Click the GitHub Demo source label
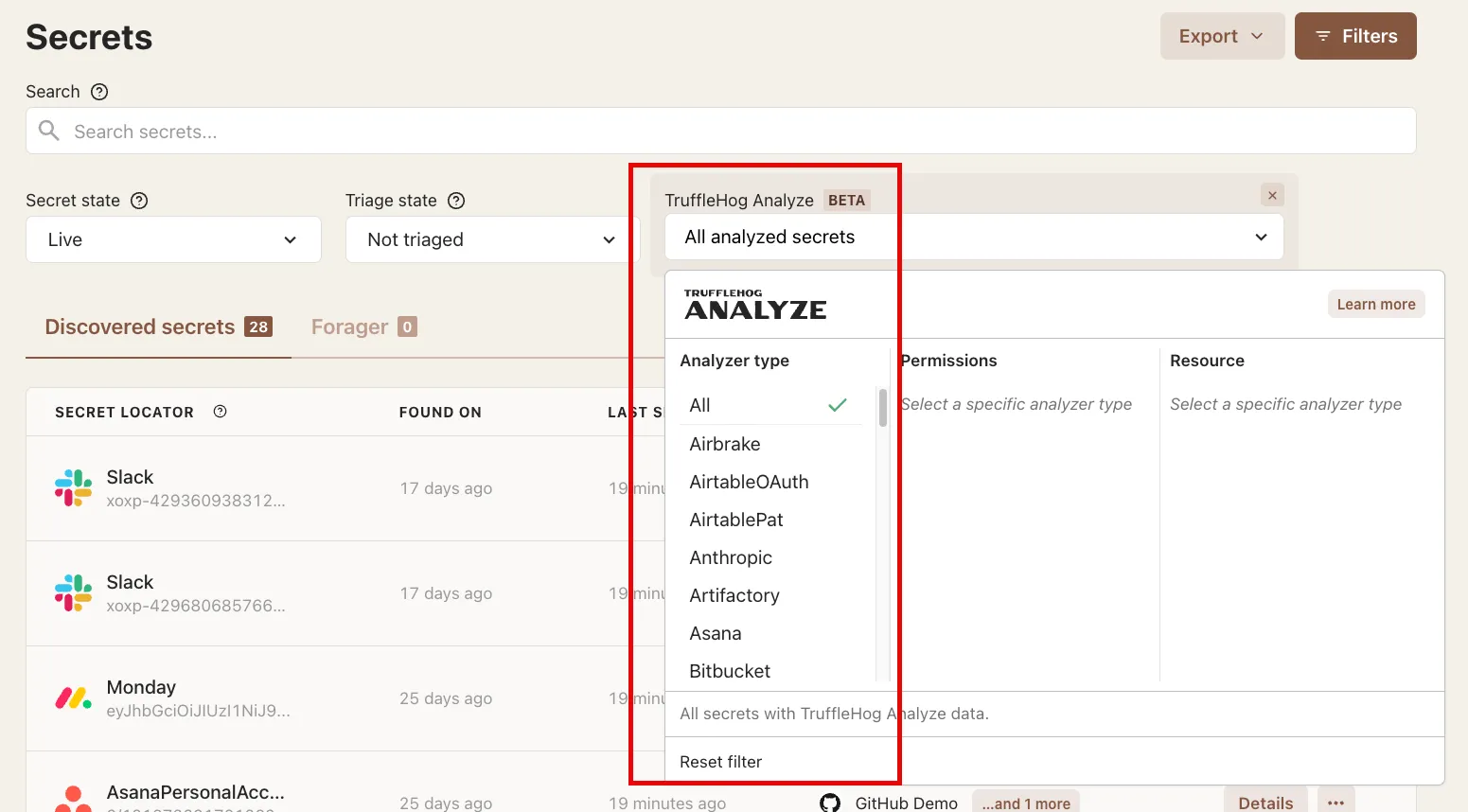Screen dimensions: 1468x812 [x=907, y=803]
